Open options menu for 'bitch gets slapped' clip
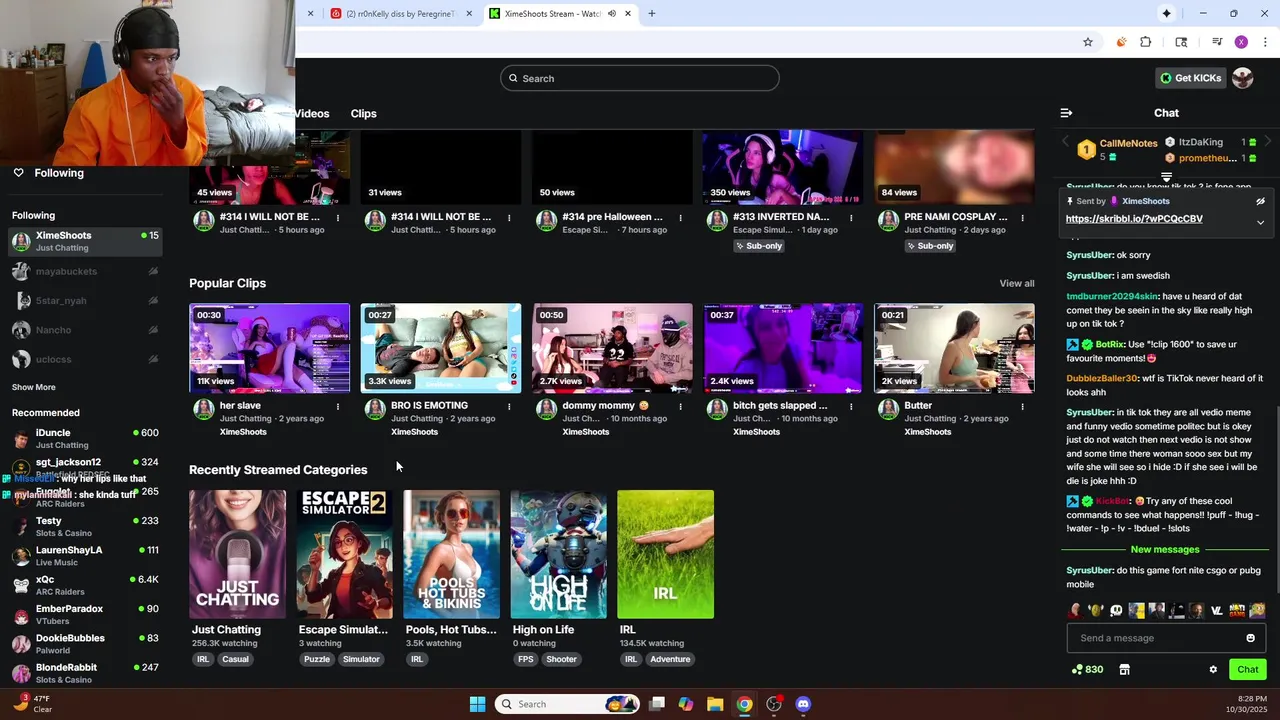Screen dimensions: 1280x720 (x=852, y=406)
